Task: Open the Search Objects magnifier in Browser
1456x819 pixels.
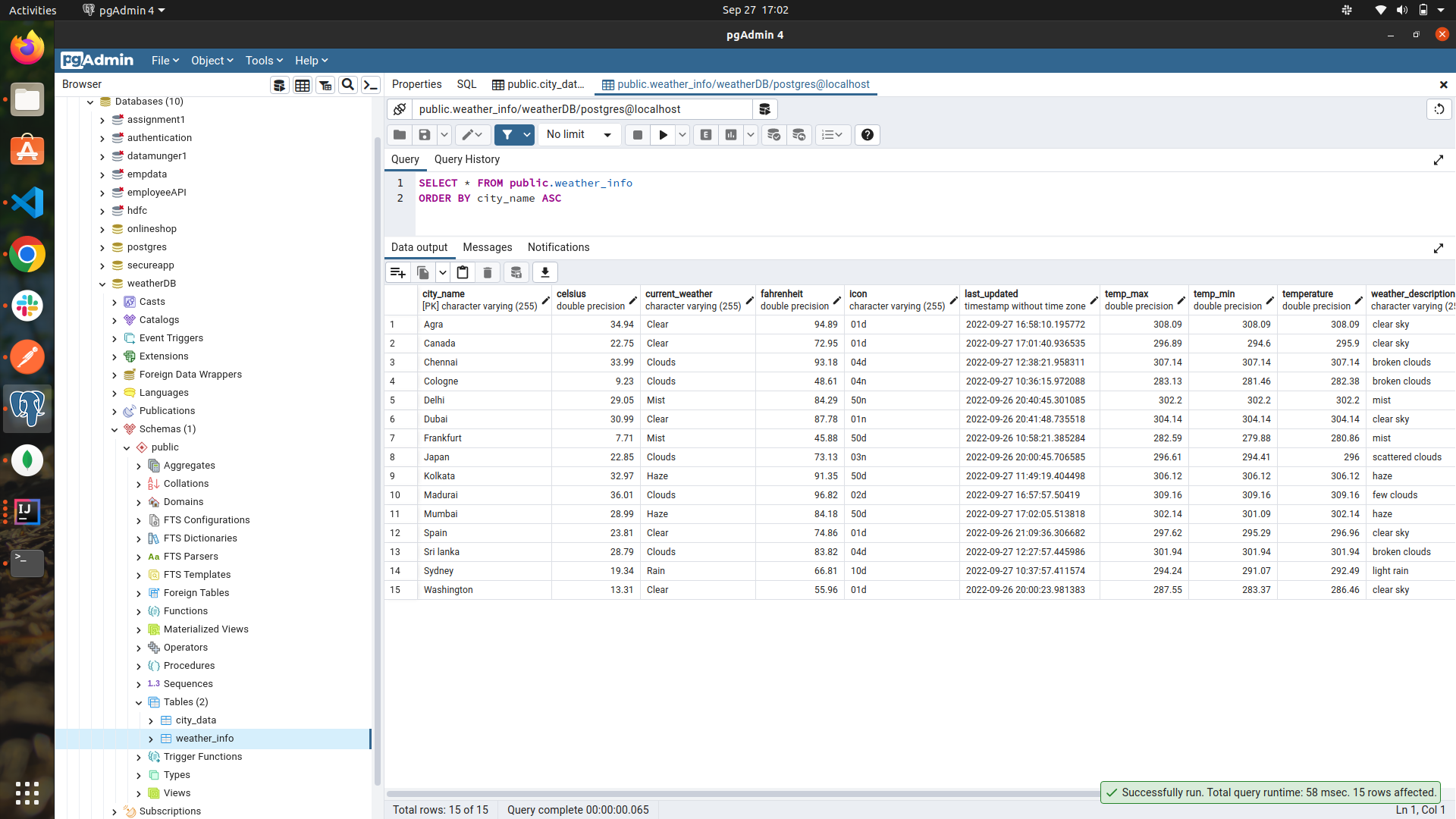Action: (x=348, y=85)
